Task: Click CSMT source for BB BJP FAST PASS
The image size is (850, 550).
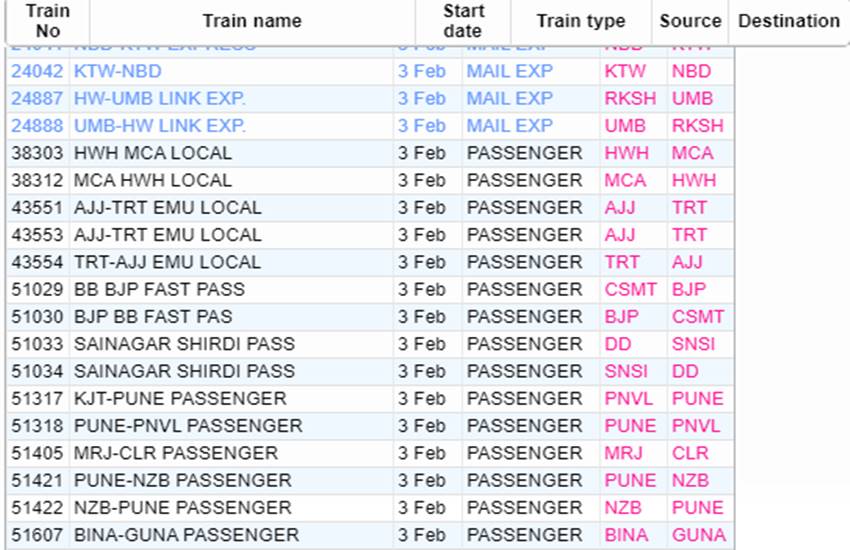Action: [630, 289]
